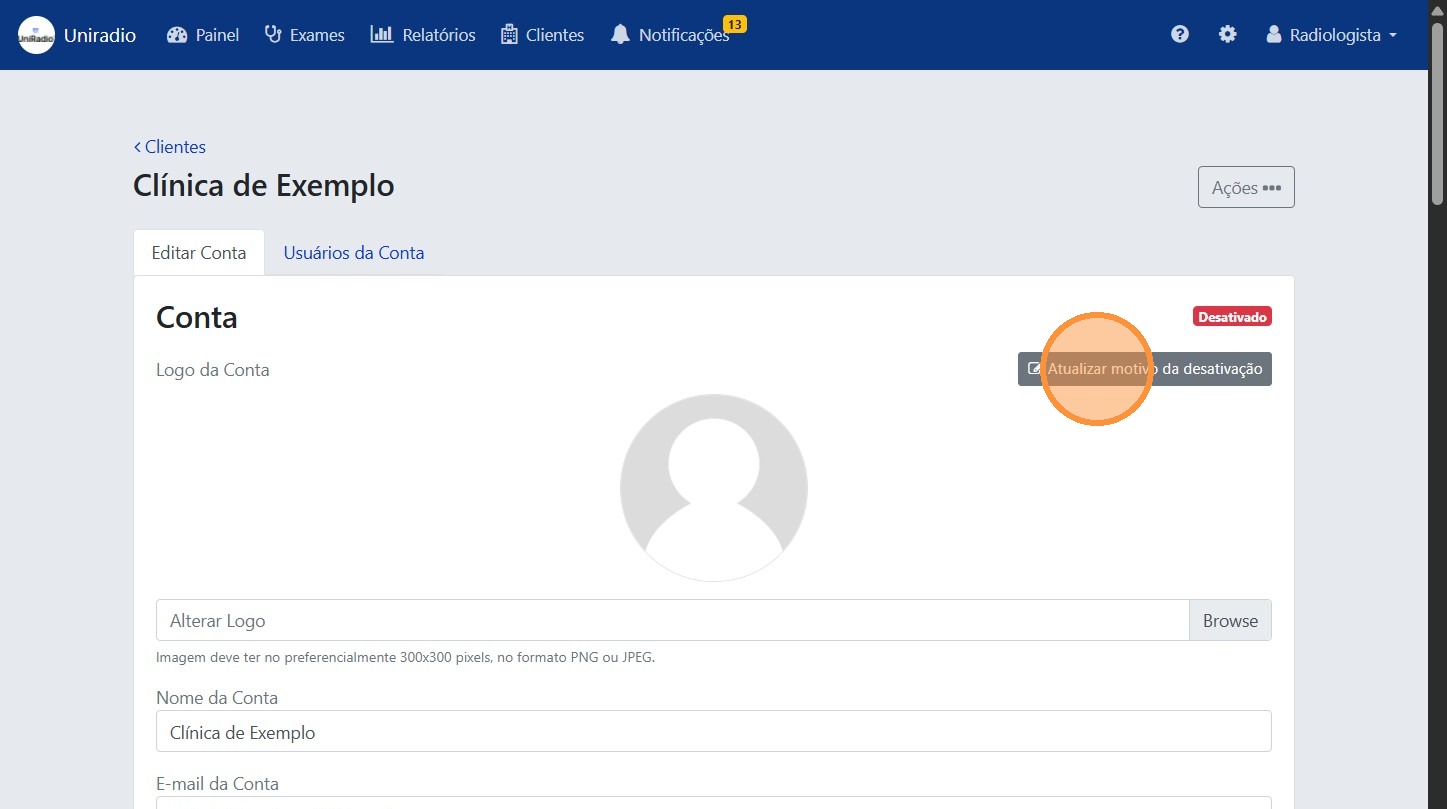The image size is (1447, 809).
Task: Click Atualizar motivo da desativação button
Action: tap(1144, 369)
